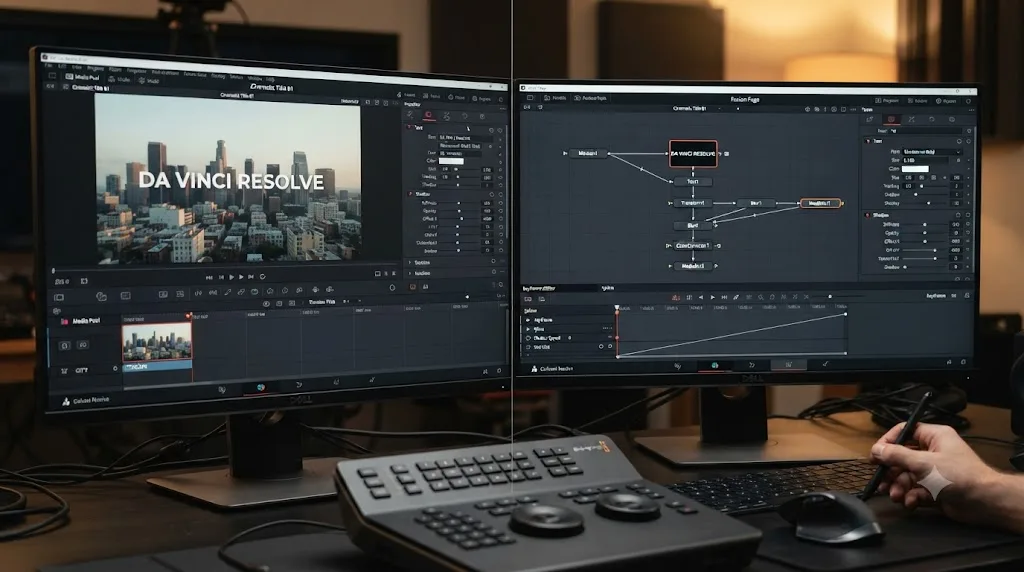The image size is (1024, 572).
Task: Click the end keyframe point of the spline
Action: point(846,314)
